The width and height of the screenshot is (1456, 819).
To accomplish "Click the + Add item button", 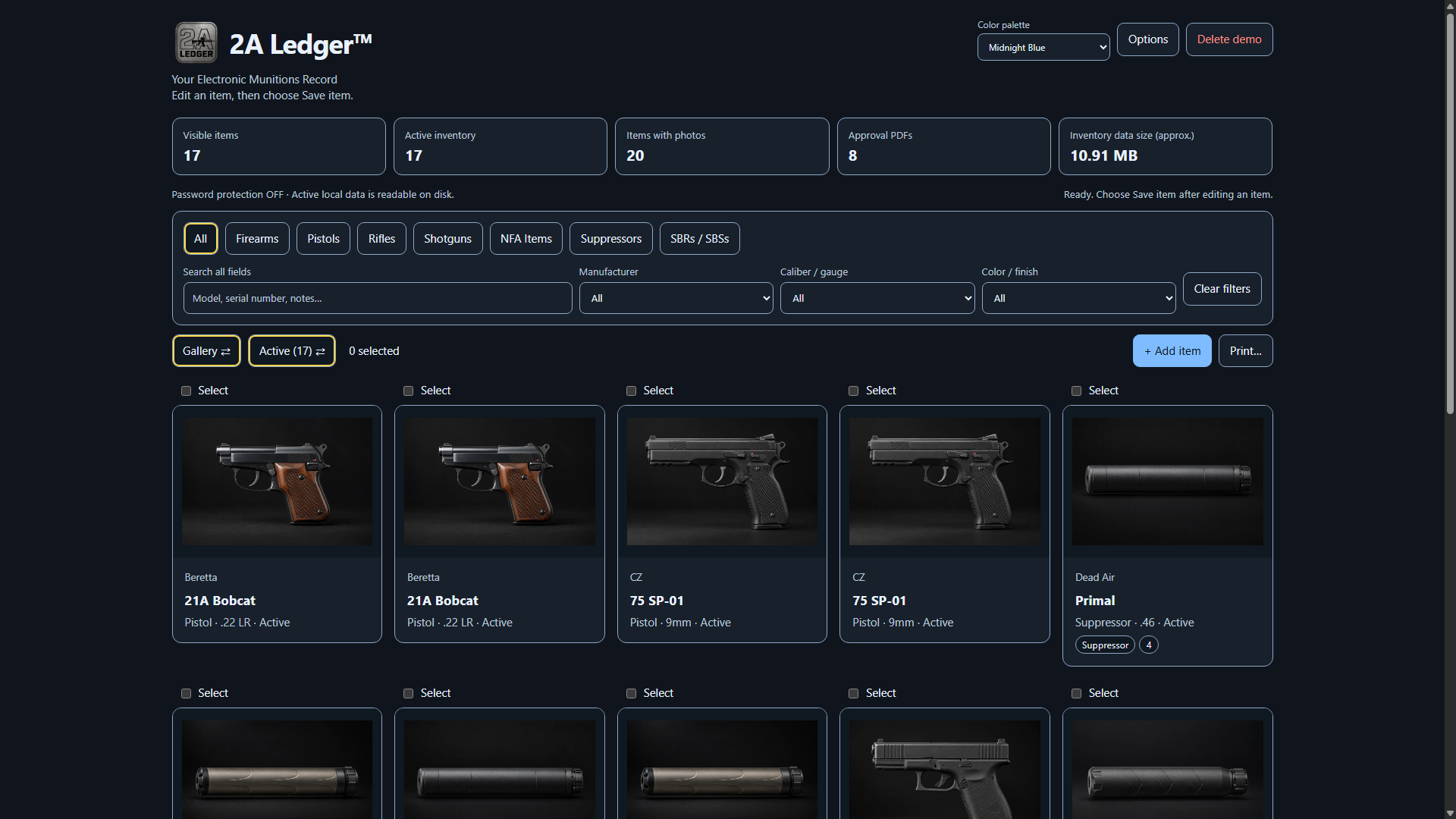I will [1172, 351].
